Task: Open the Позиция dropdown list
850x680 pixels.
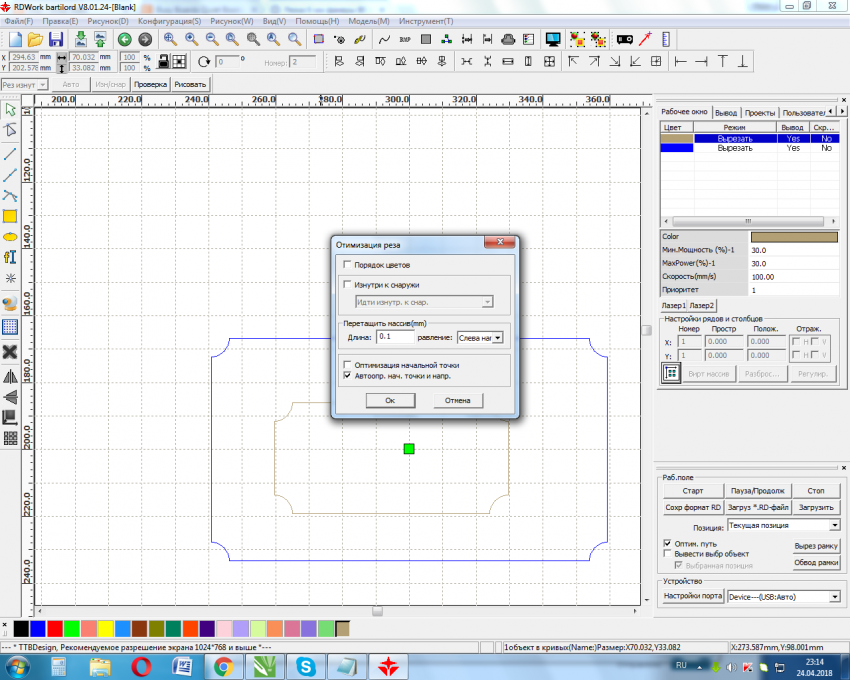Action: click(x=834, y=524)
